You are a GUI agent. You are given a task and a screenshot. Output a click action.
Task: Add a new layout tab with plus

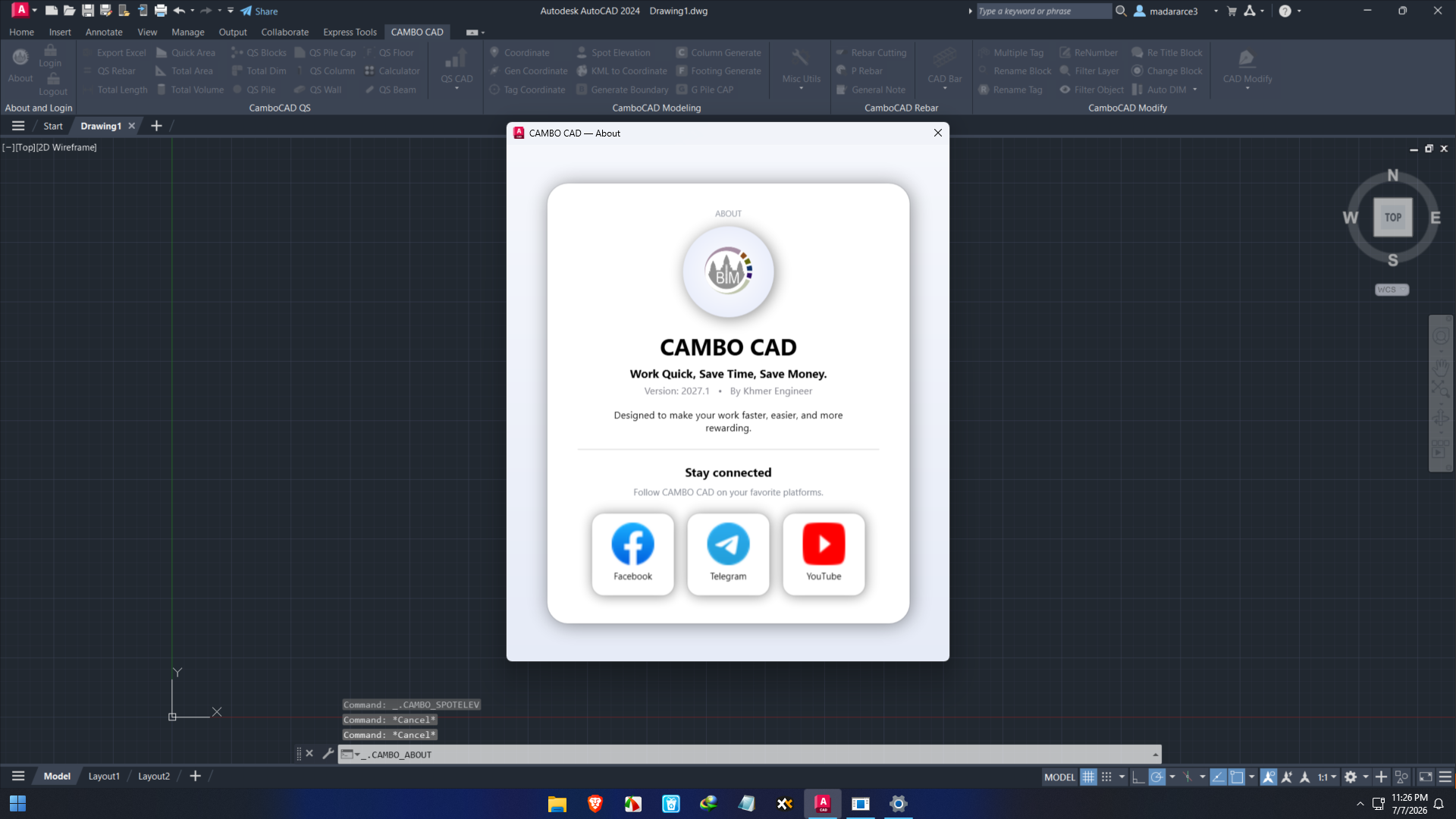point(195,776)
